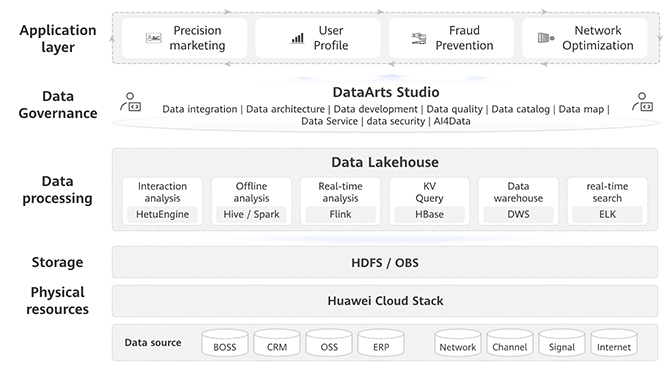Click the HetuEngine box
The height and width of the screenshot is (373, 670).
(x=162, y=214)
